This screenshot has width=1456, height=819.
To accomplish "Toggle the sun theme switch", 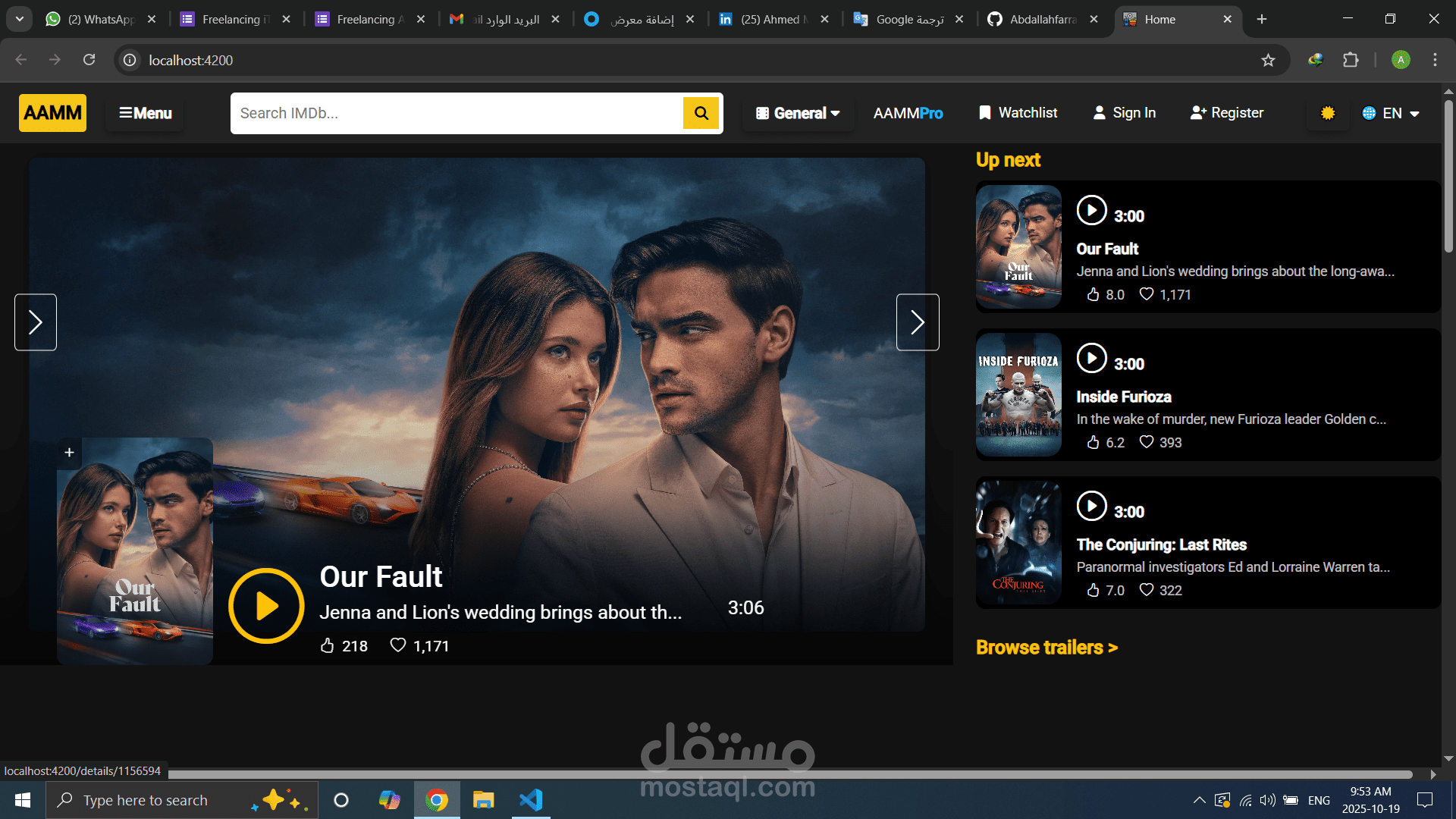I will pyautogui.click(x=1328, y=113).
